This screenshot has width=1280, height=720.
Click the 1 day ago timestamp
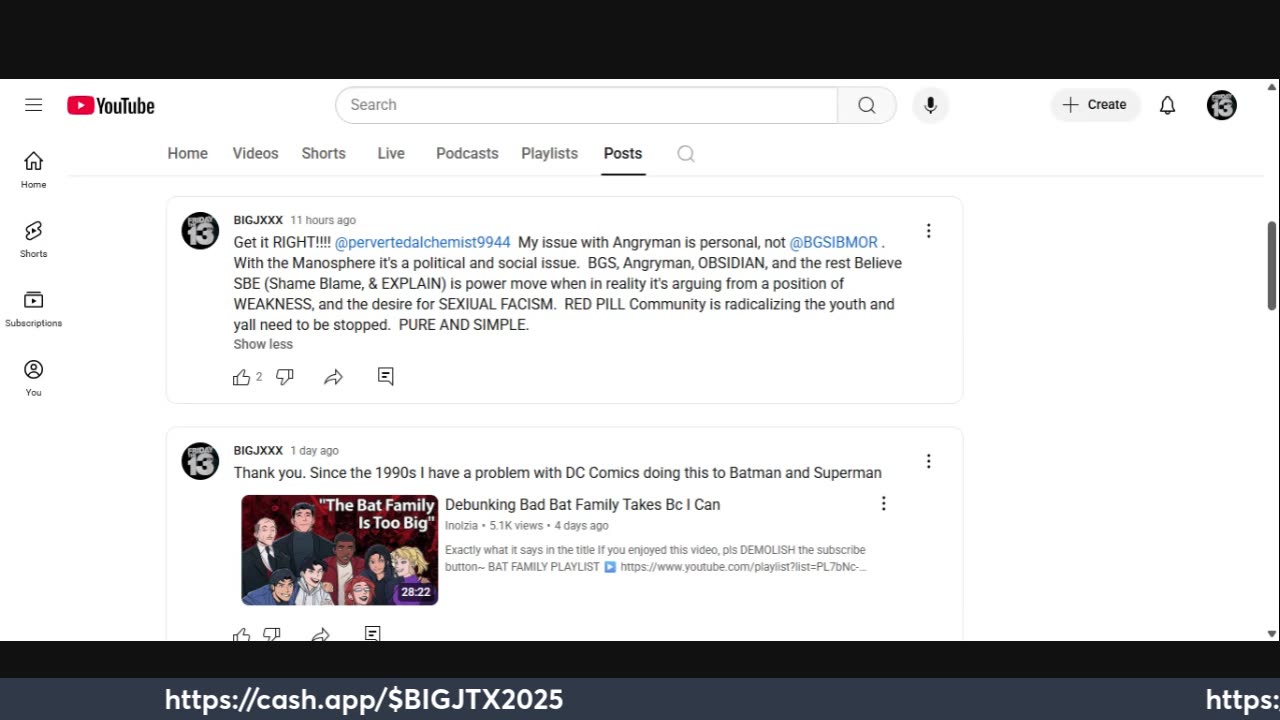click(x=314, y=450)
